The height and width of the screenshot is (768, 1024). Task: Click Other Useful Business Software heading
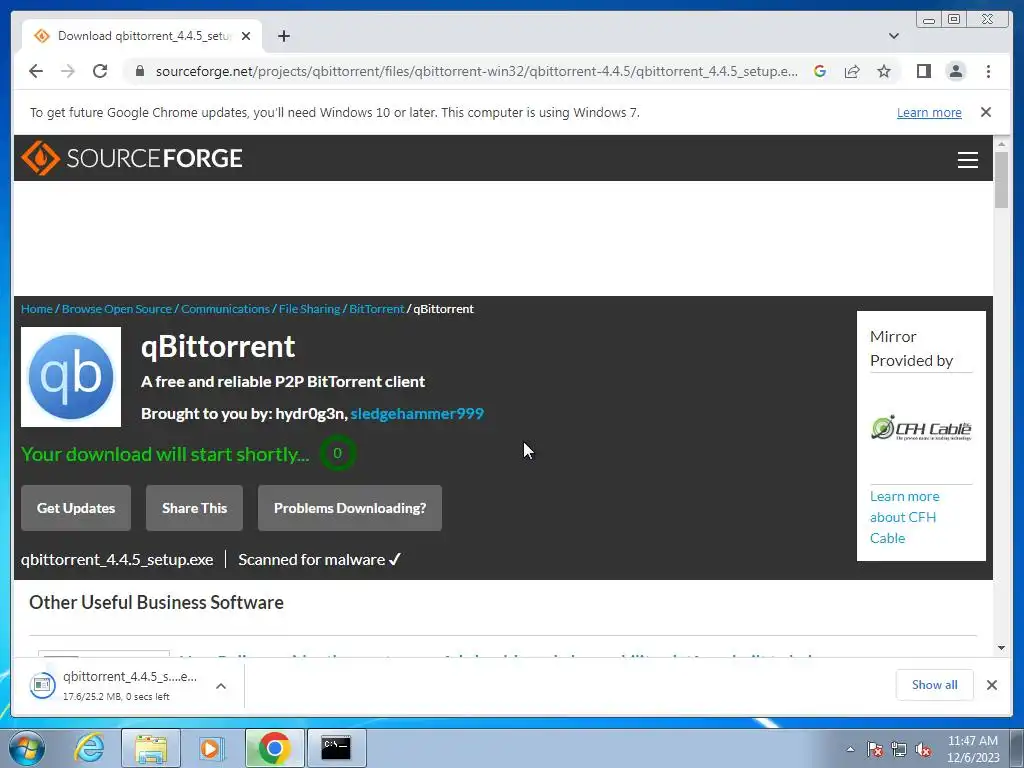pyautogui.click(x=157, y=602)
